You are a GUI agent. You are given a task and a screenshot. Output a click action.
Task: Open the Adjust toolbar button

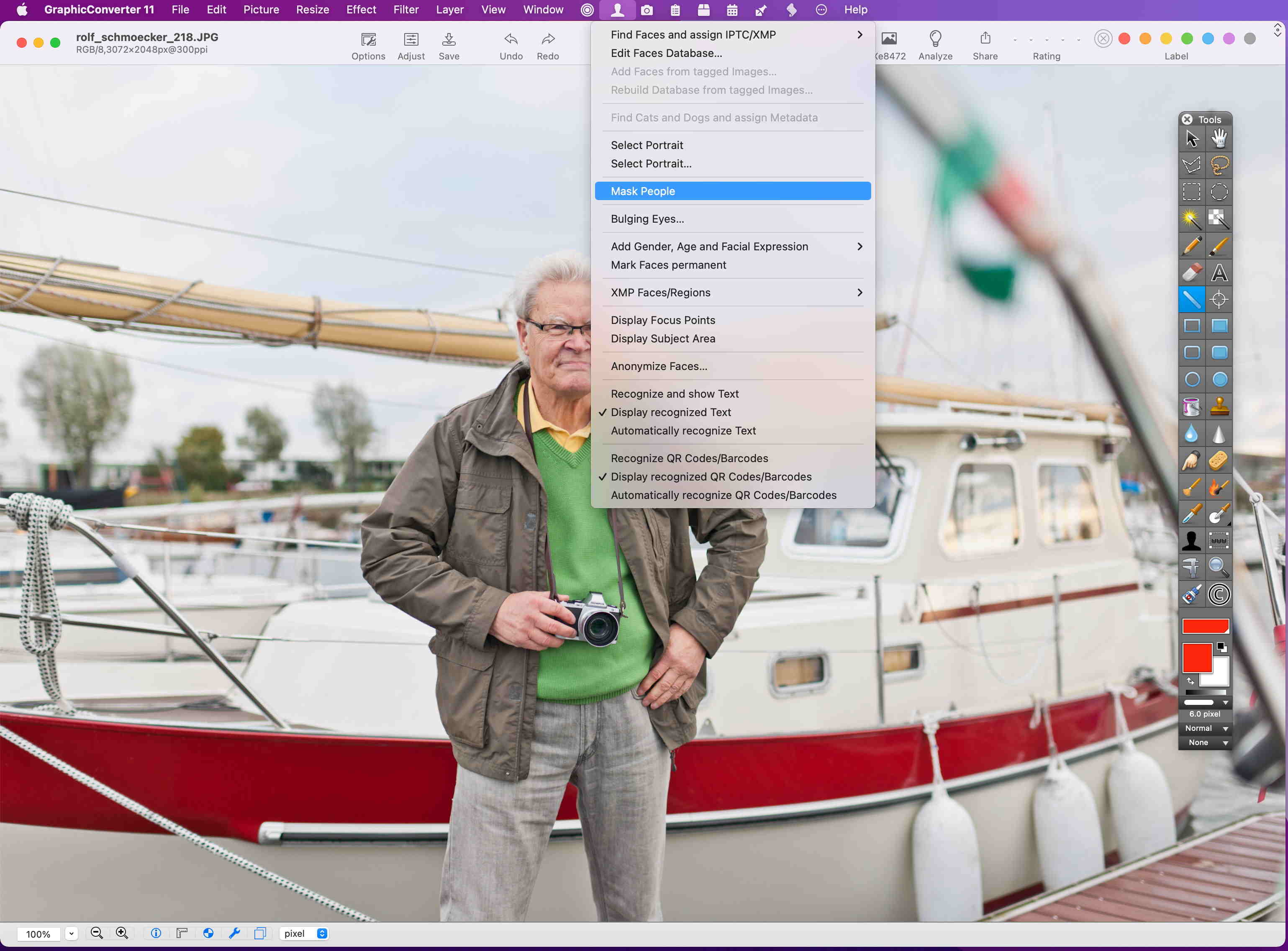411,46
